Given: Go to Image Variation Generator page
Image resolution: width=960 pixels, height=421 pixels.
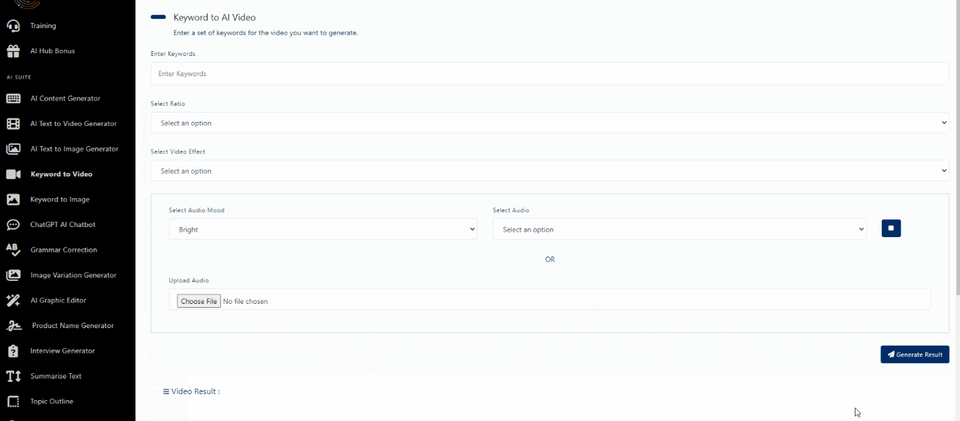Looking at the screenshot, I should pyautogui.click(x=73, y=275).
